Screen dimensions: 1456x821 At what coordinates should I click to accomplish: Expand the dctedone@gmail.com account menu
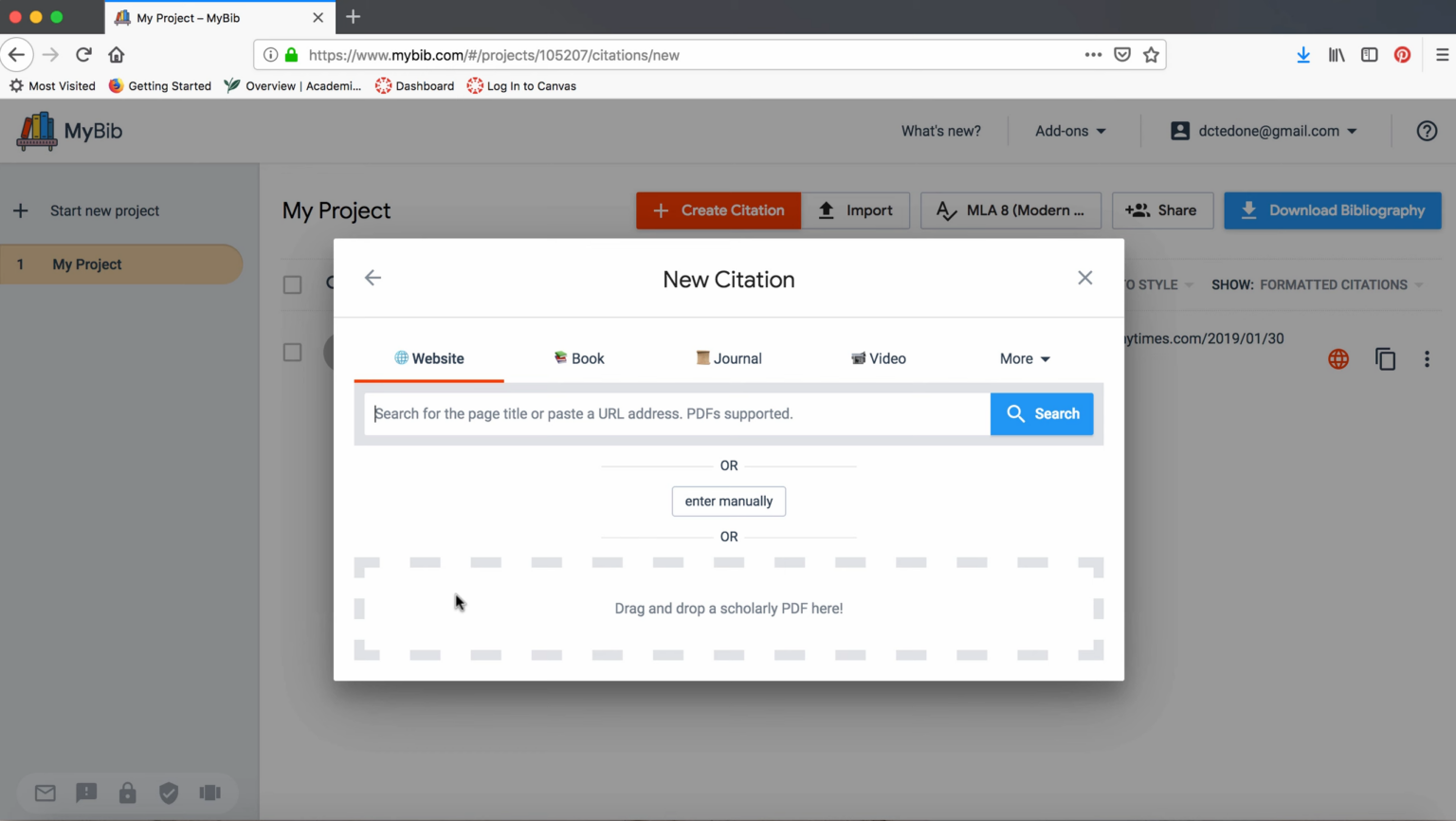pos(1265,131)
